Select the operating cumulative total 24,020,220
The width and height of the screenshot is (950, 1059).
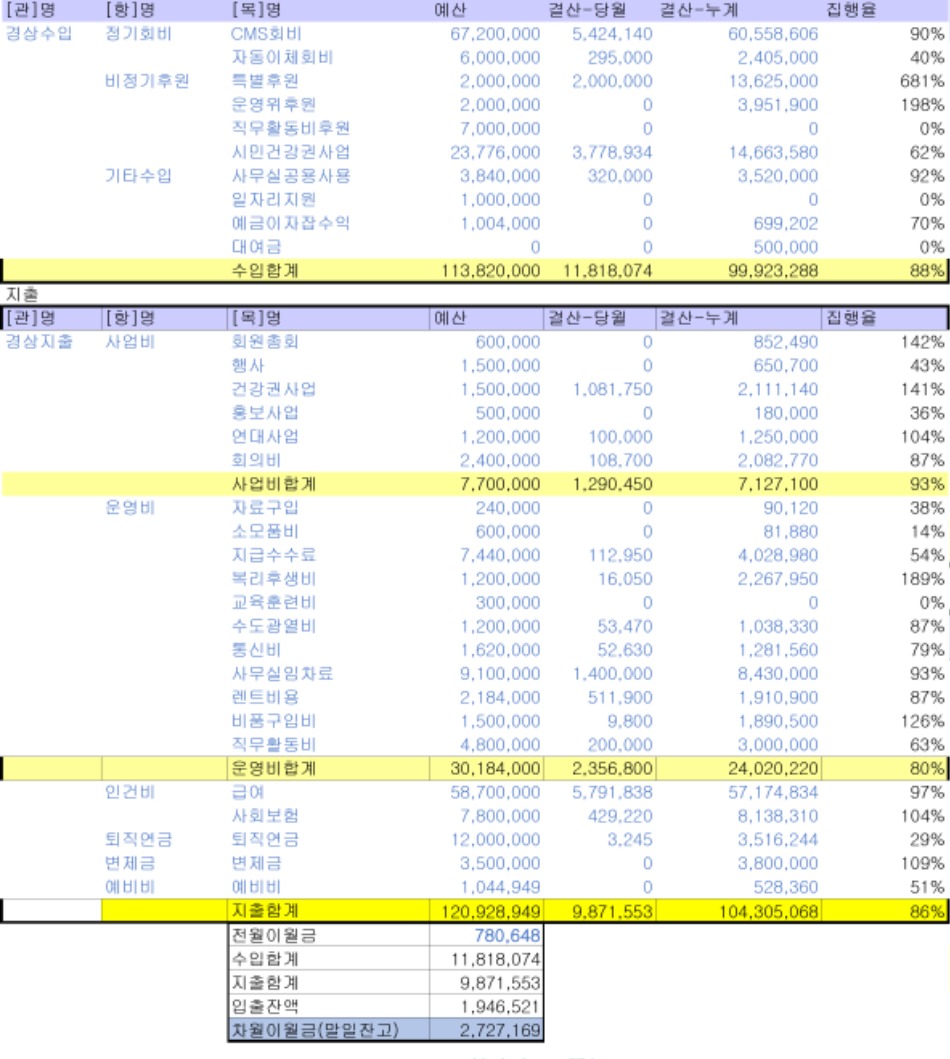[x=772, y=768]
